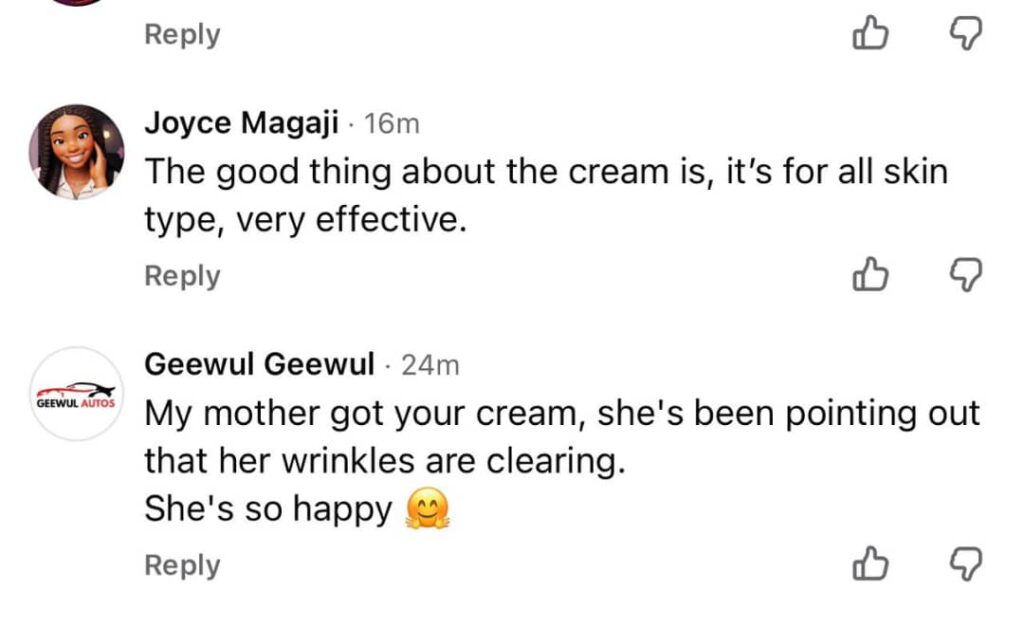Reply to Geewul Geewul's comment
1024x629 pixels.
coord(182,565)
